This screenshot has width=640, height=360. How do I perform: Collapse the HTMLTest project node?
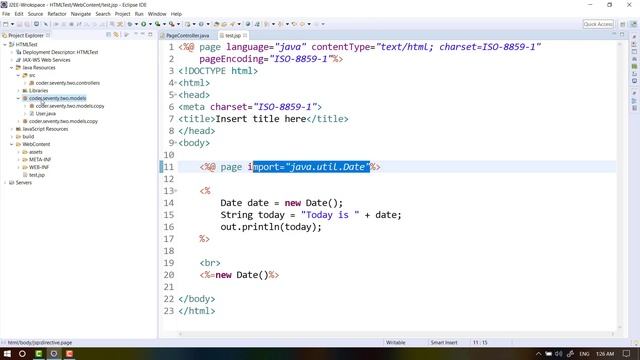click(x=5, y=44)
